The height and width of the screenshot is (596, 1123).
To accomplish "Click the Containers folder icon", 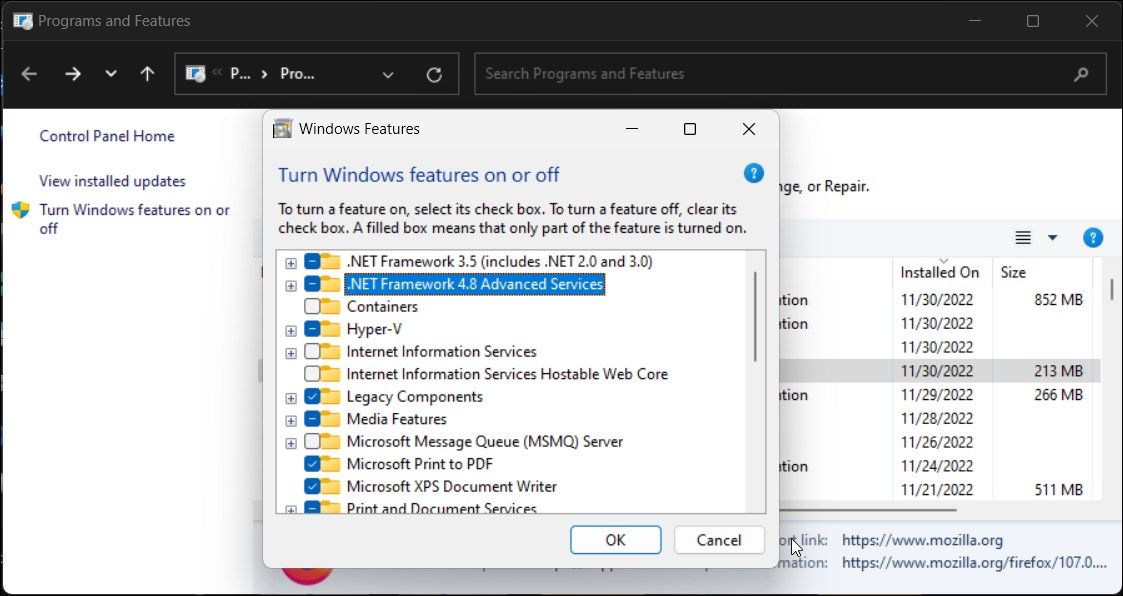I will click(x=330, y=307).
